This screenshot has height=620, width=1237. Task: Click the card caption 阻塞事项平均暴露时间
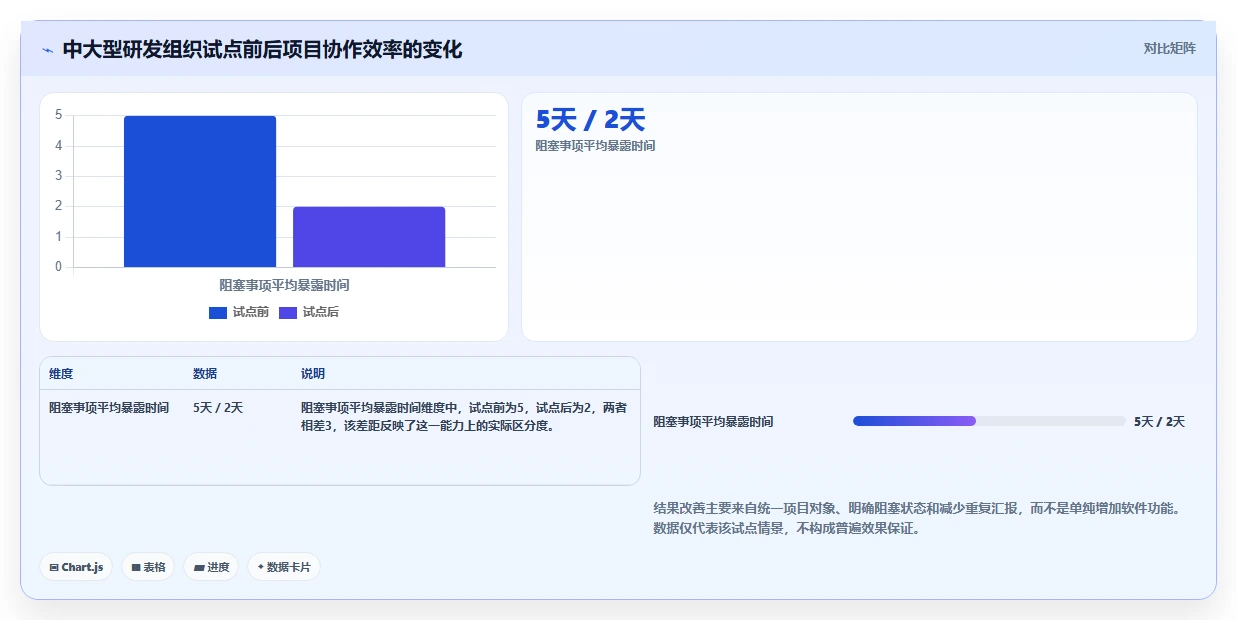pos(595,146)
